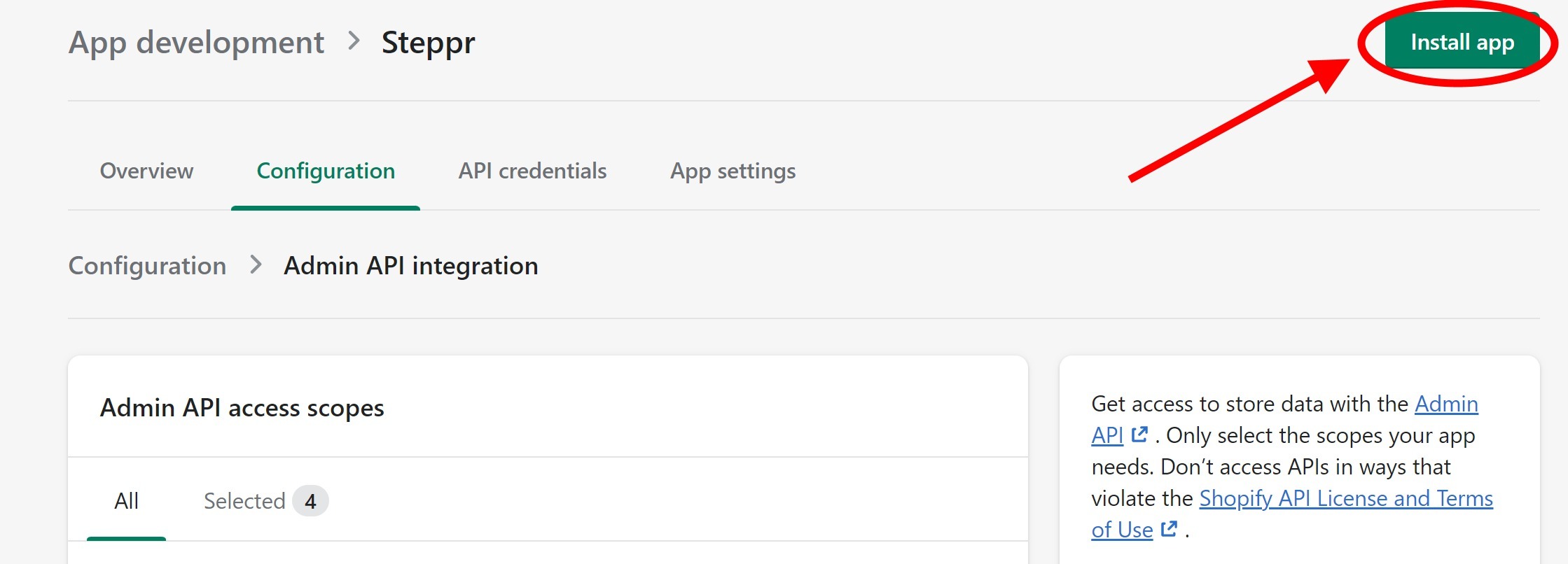Click the scopes guidance paragraph text

pyautogui.click(x=1292, y=467)
